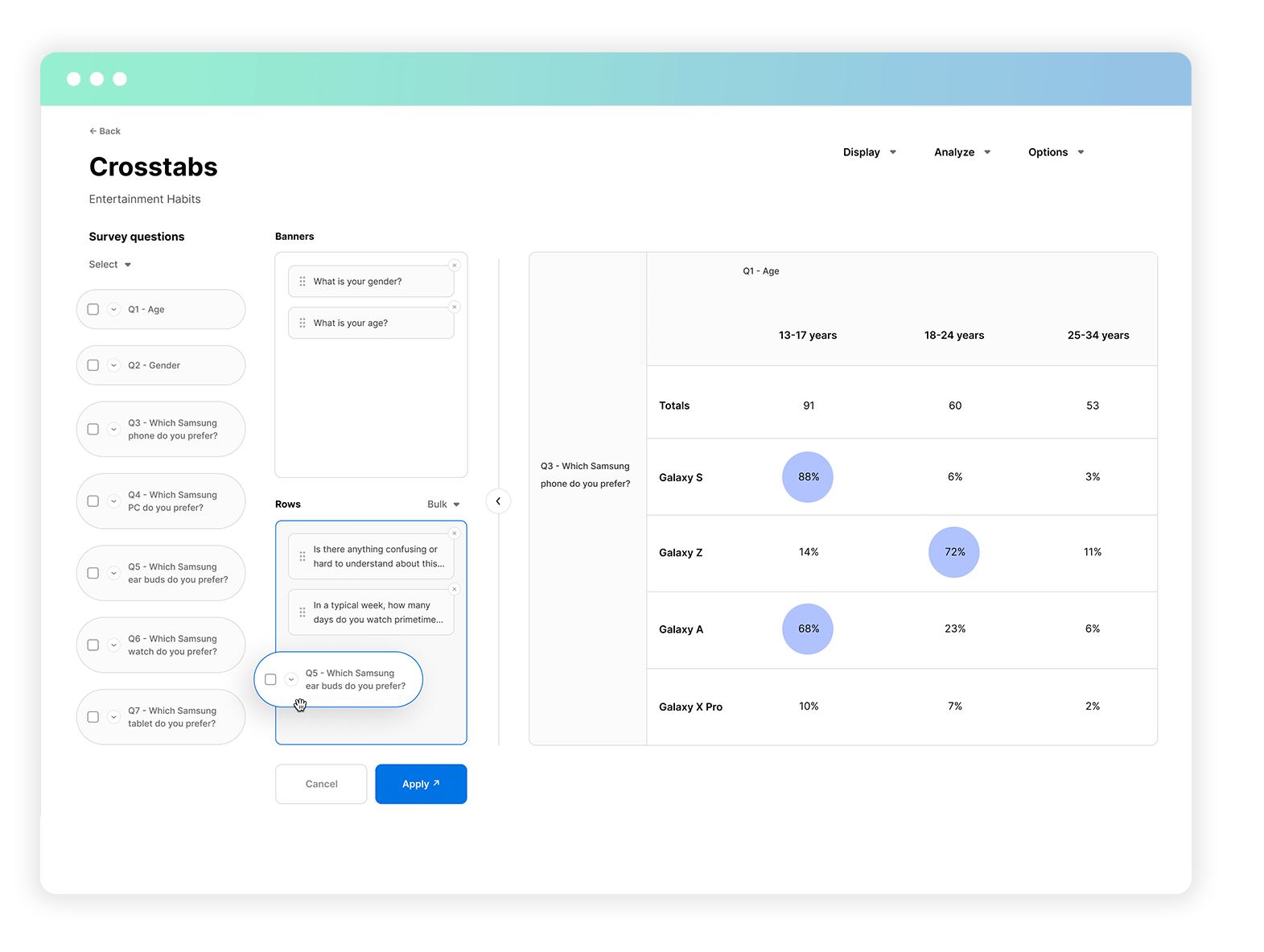The image size is (1264, 952).
Task: Click the Q3 Samsung phone table row header
Action: [x=586, y=475]
